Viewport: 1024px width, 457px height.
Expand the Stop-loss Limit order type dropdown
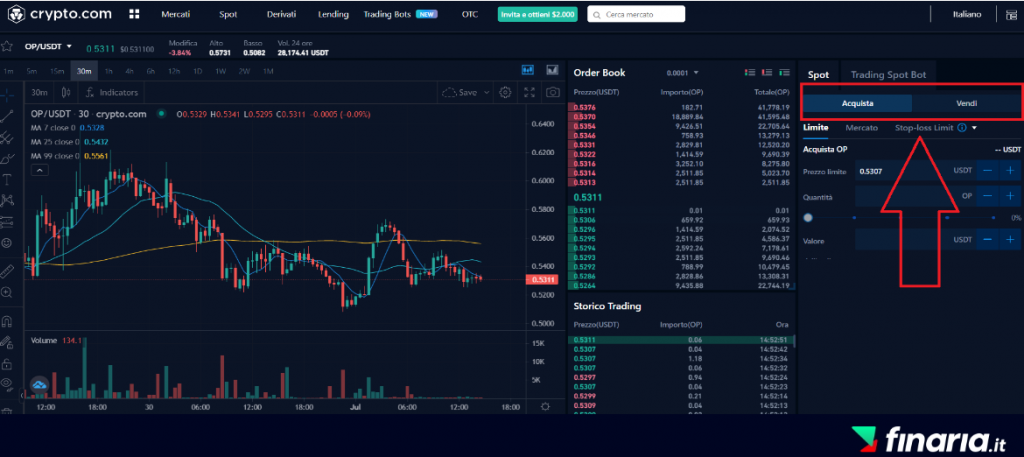(x=974, y=128)
